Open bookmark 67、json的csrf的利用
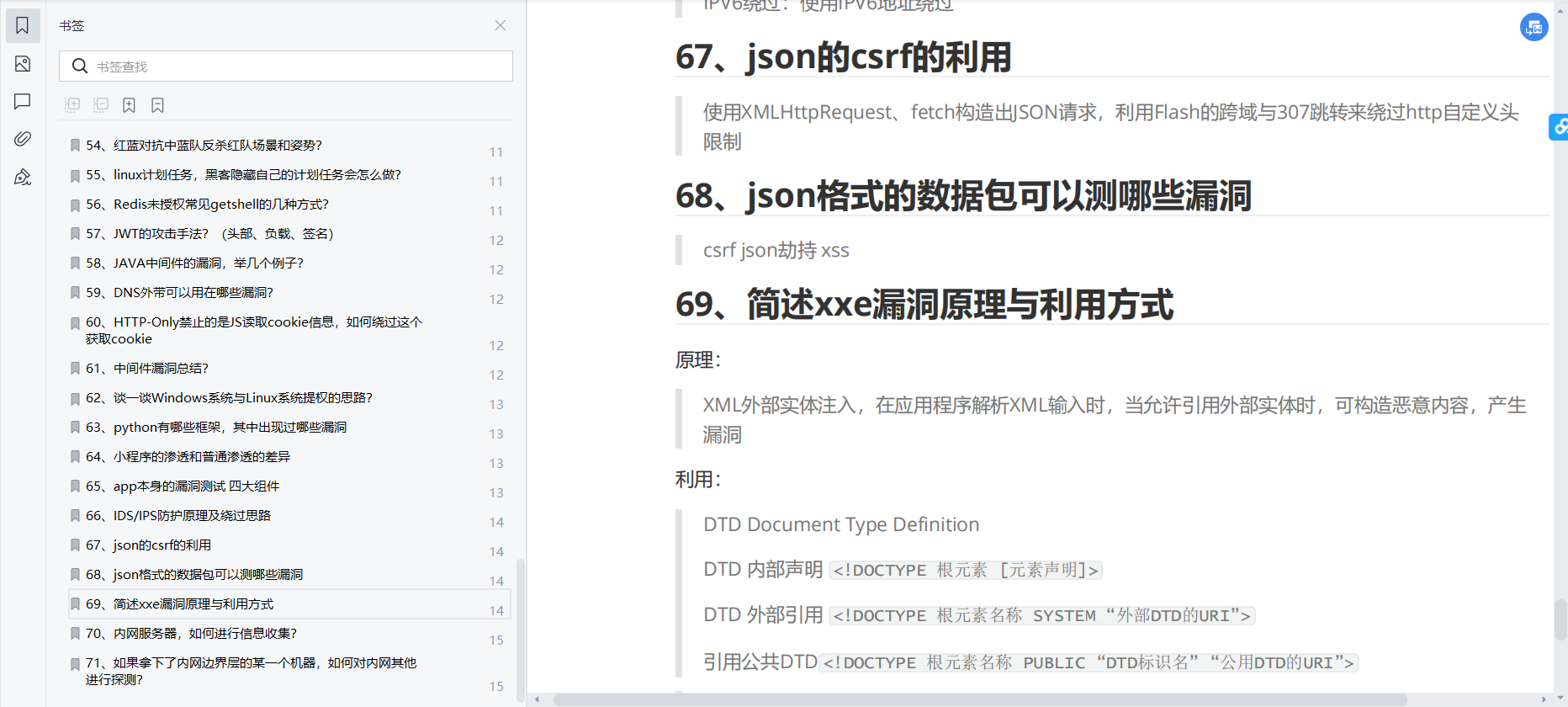Viewport: 1568px width, 707px height. click(149, 545)
